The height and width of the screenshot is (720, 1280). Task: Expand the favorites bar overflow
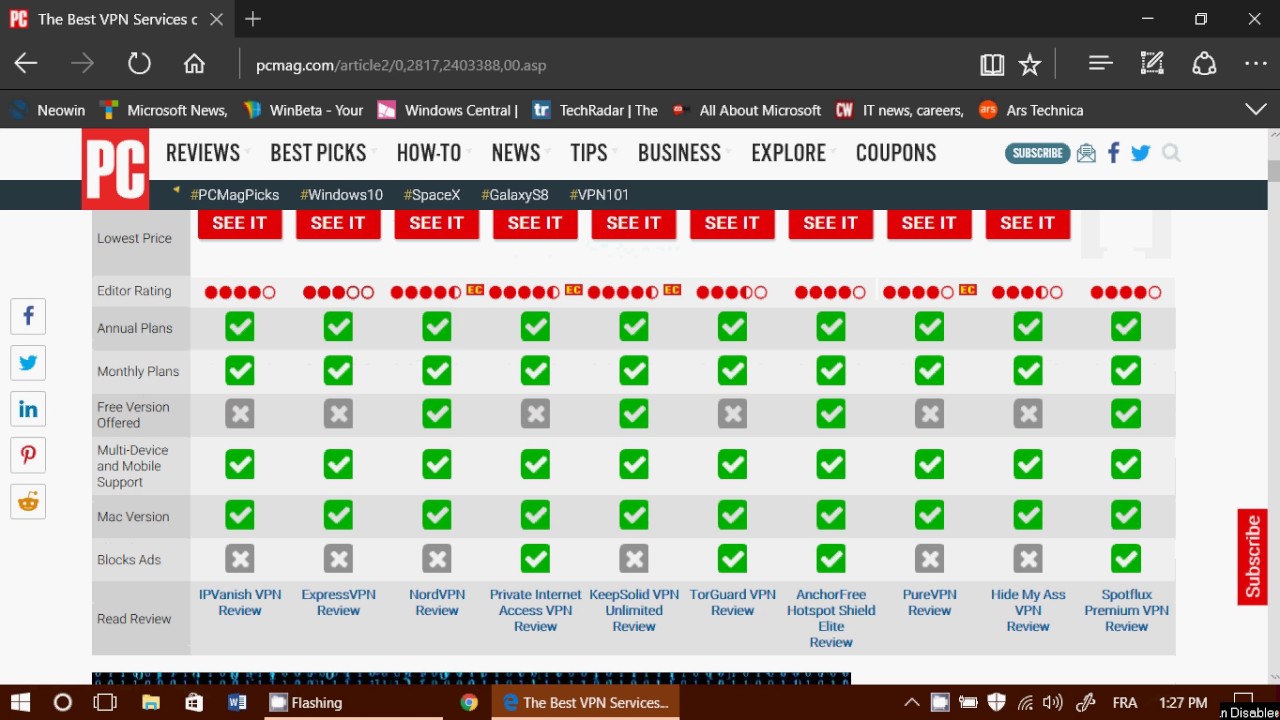pyautogui.click(x=1256, y=109)
